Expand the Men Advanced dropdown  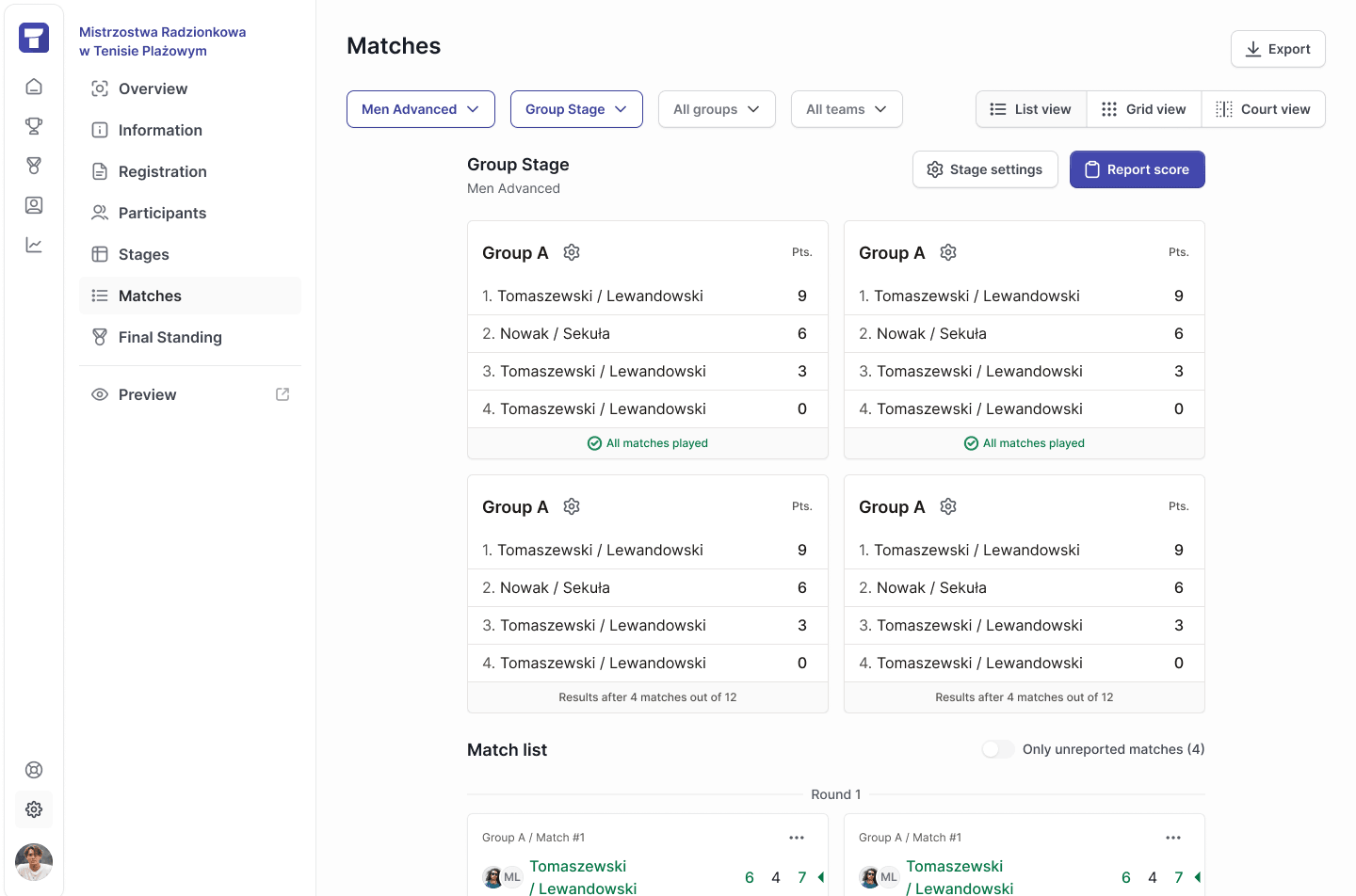click(x=421, y=109)
